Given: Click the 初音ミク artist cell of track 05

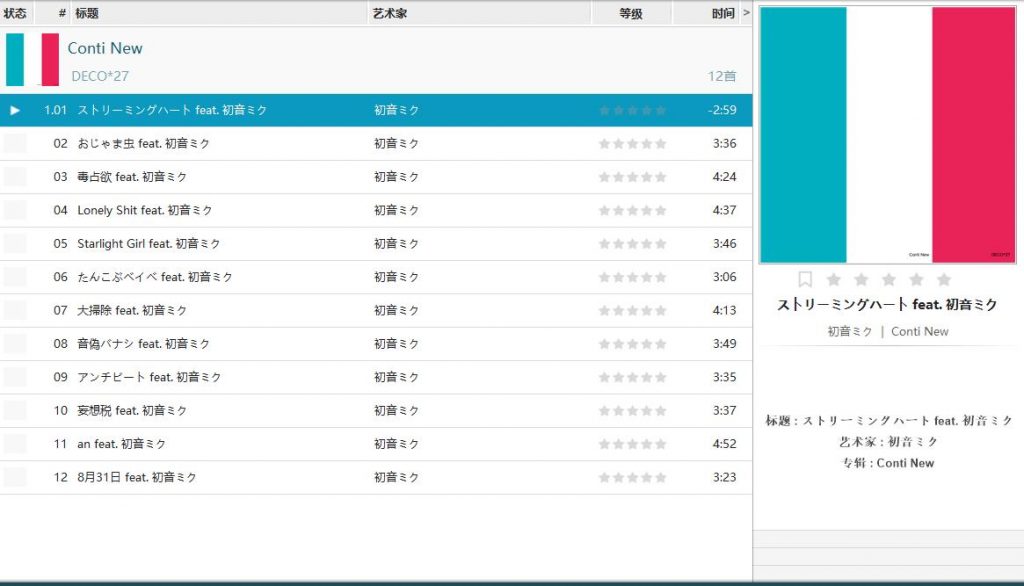Looking at the screenshot, I should tap(396, 244).
